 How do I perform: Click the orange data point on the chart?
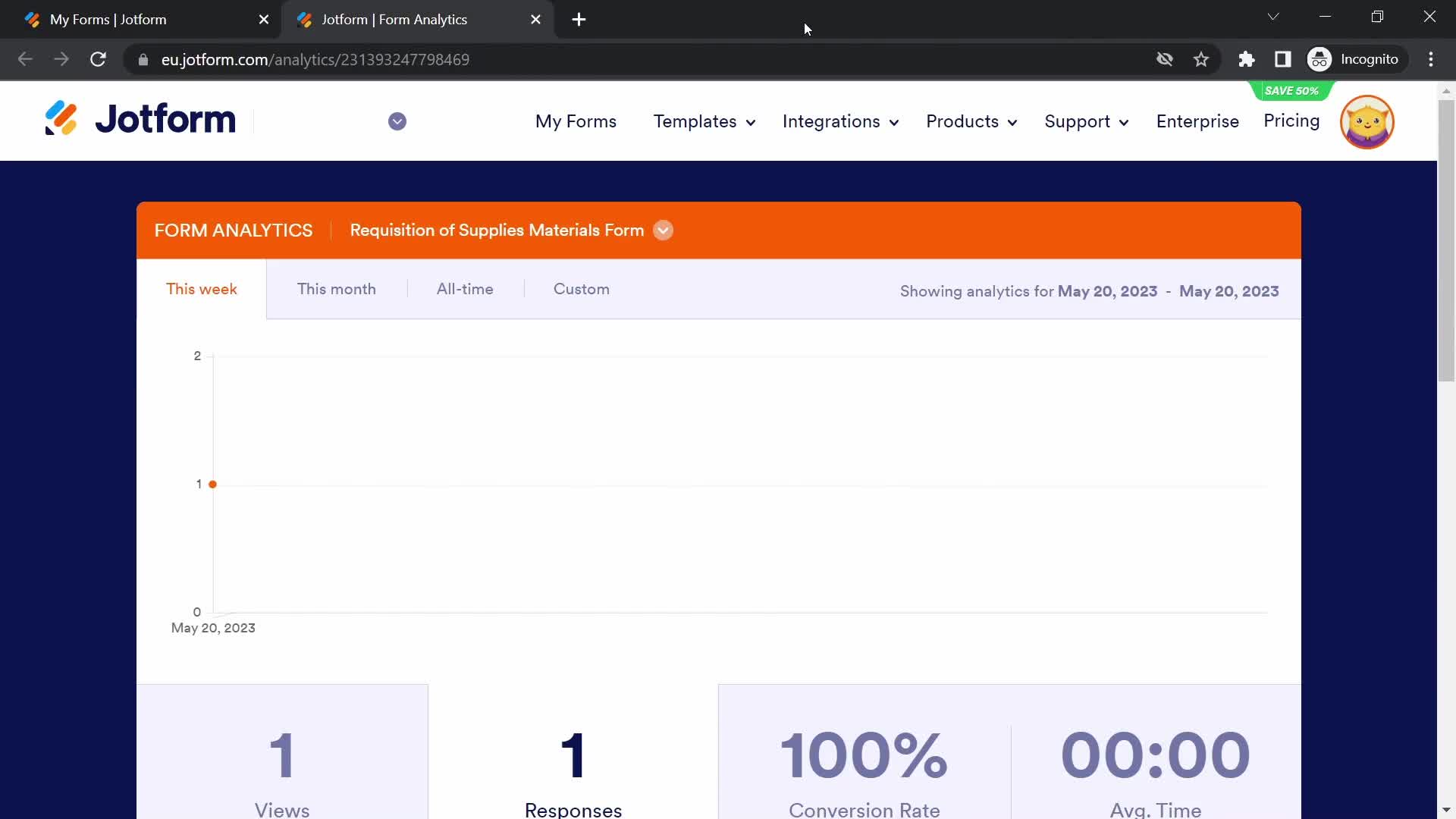pyautogui.click(x=213, y=484)
